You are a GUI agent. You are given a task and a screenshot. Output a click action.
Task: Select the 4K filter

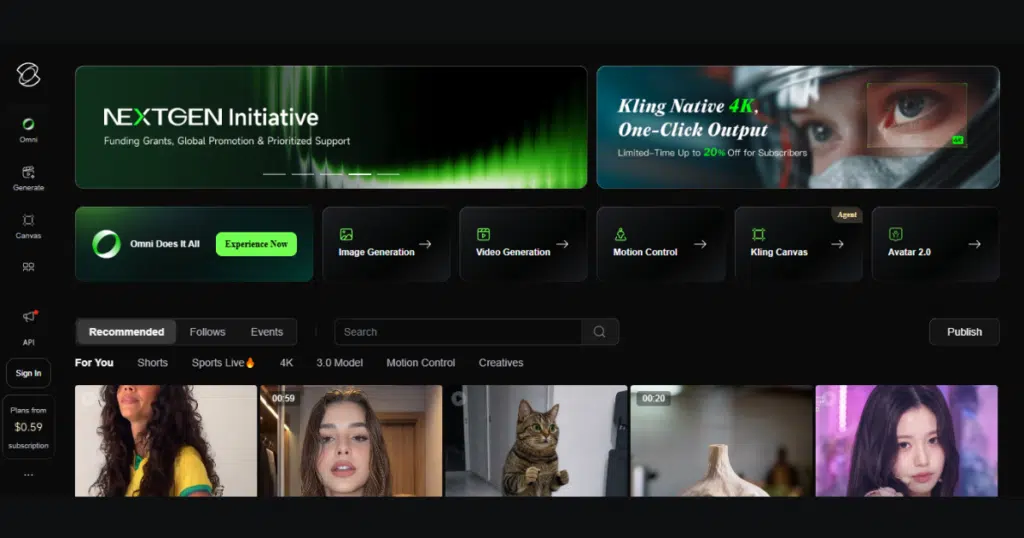pos(286,362)
